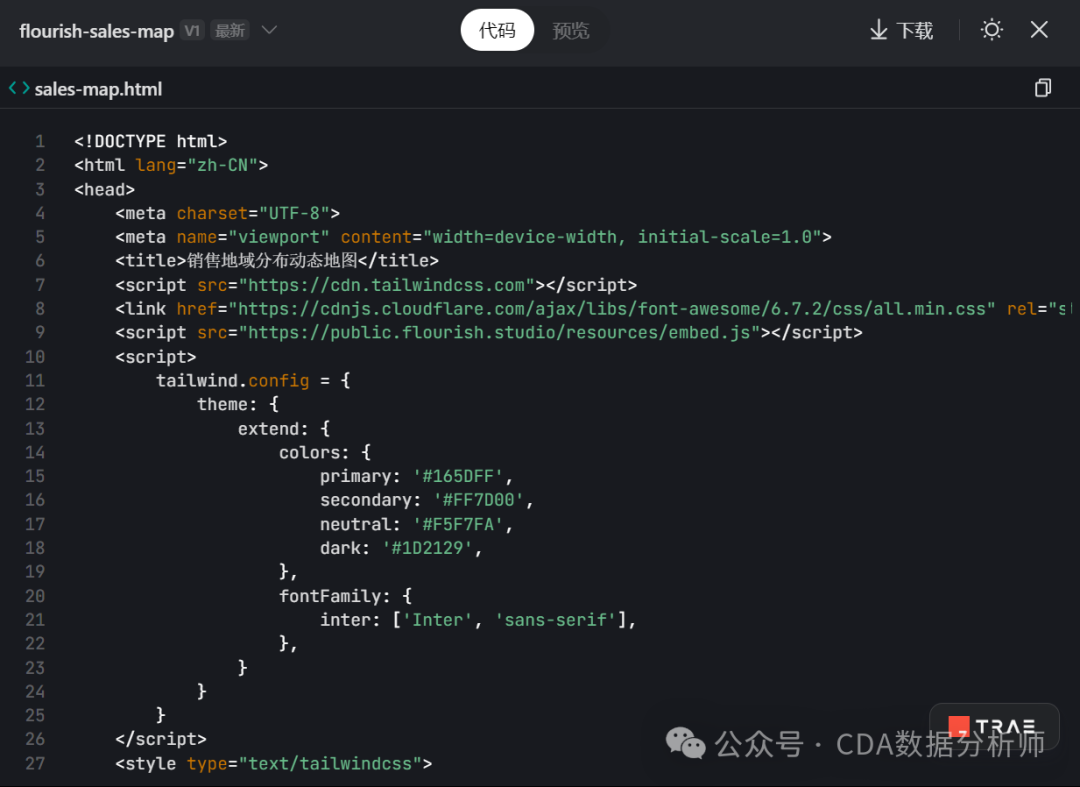Click the theme: { line

tap(238, 404)
